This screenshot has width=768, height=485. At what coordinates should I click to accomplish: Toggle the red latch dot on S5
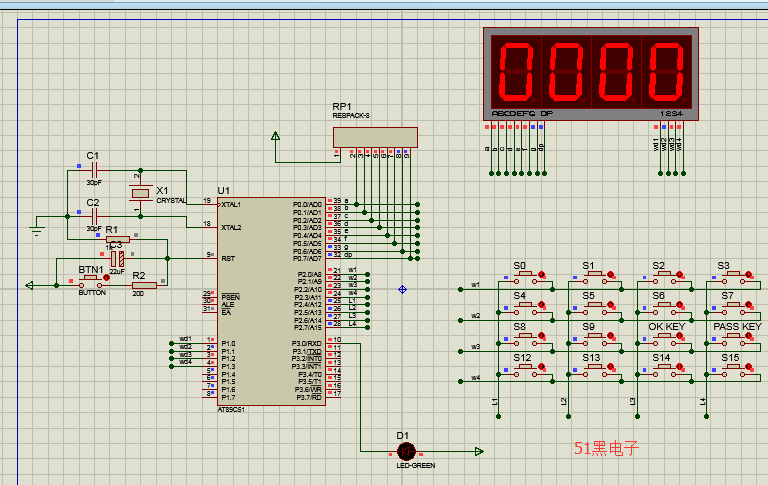click(610, 305)
